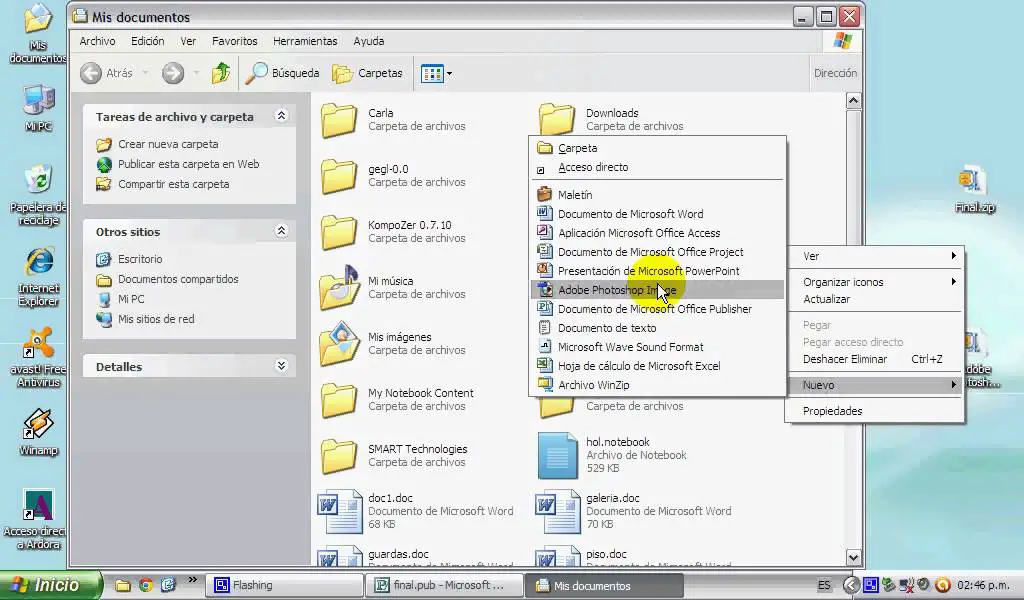Choose Presentación de Microsoft PowerPoint

[x=657, y=271]
